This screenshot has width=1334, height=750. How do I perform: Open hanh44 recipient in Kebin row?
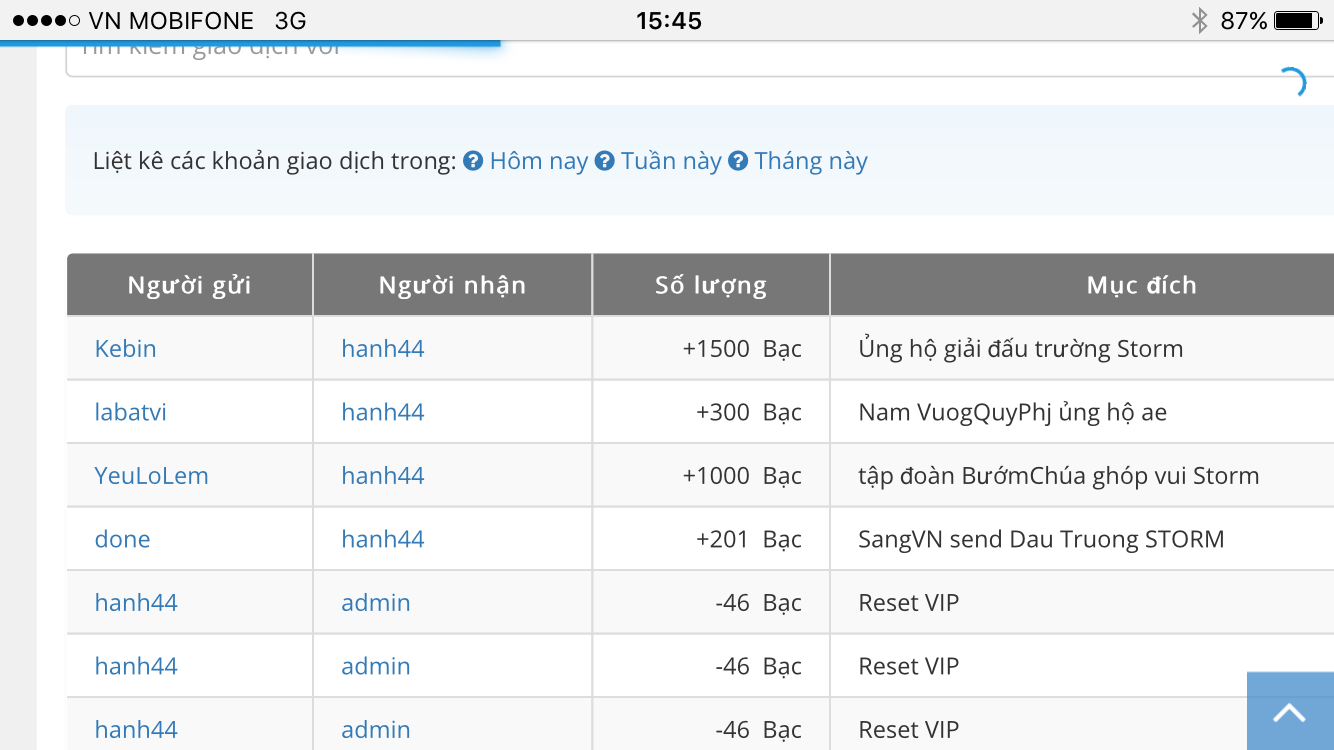pos(383,349)
